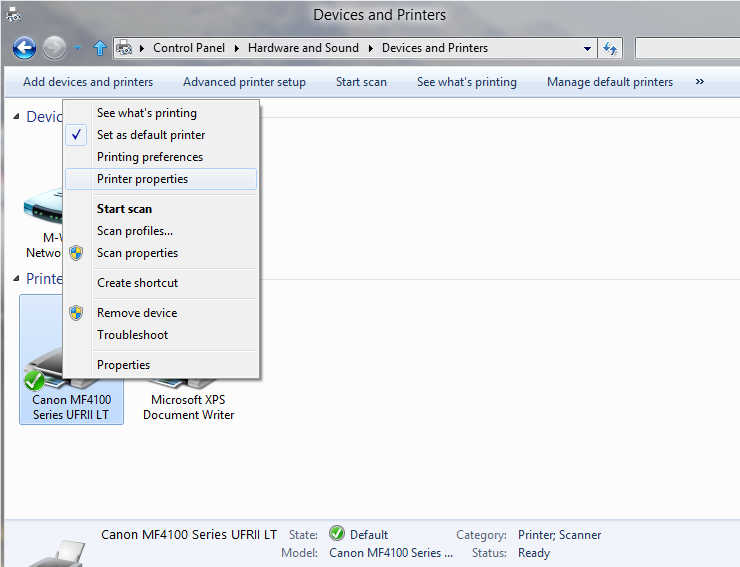Click the Back navigation arrow button
This screenshot has height=567, width=740.
(x=24, y=48)
